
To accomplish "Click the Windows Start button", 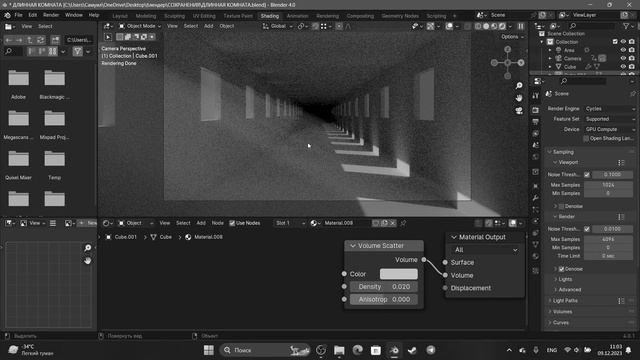I will [x=209, y=350].
